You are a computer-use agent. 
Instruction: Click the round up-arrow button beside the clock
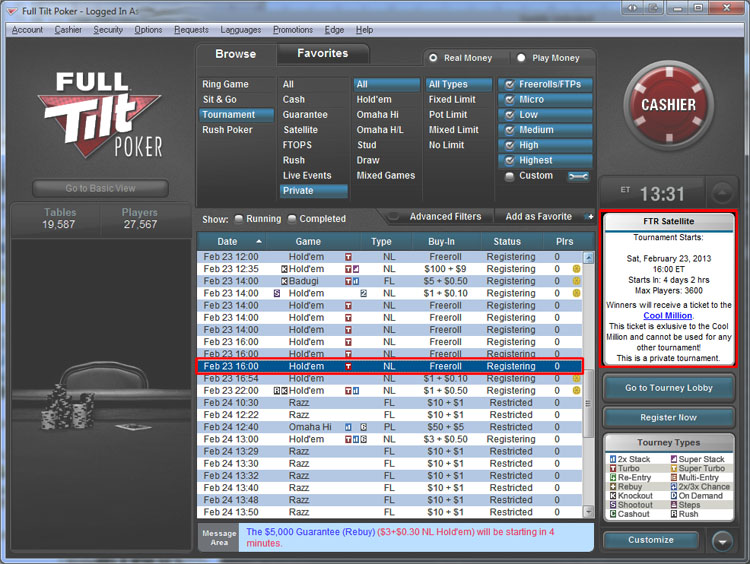722,193
